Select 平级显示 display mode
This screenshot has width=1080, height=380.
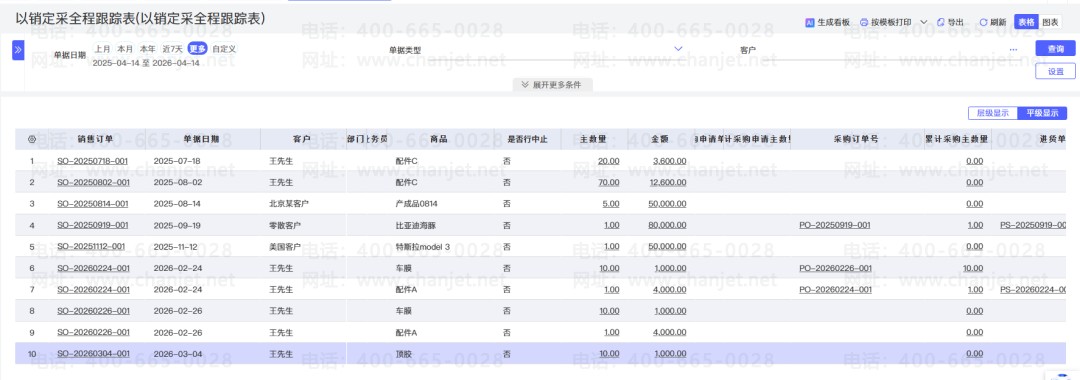pyautogui.click(x=1042, y=114)
